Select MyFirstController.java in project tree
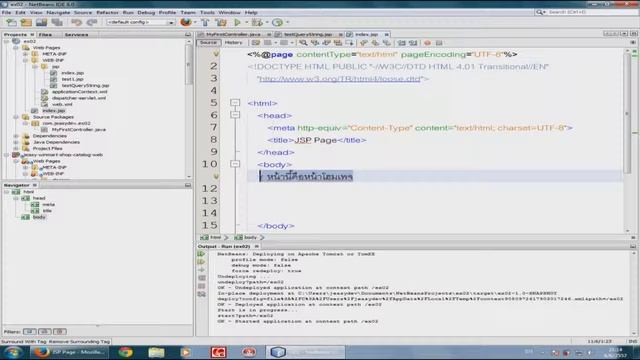 (78, 129)
